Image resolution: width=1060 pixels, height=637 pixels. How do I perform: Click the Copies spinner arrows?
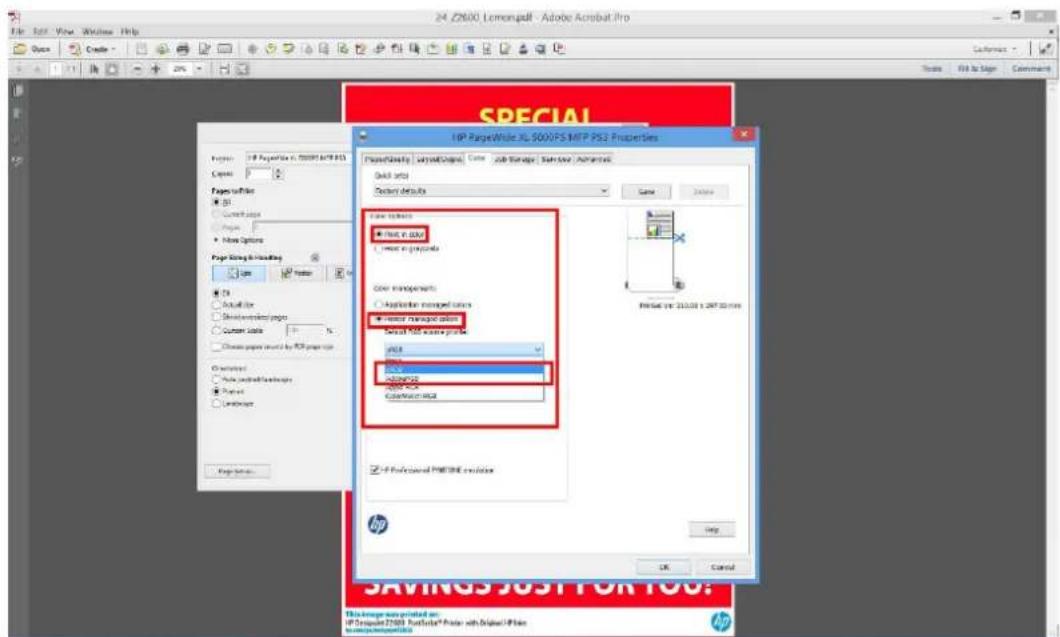278,174
